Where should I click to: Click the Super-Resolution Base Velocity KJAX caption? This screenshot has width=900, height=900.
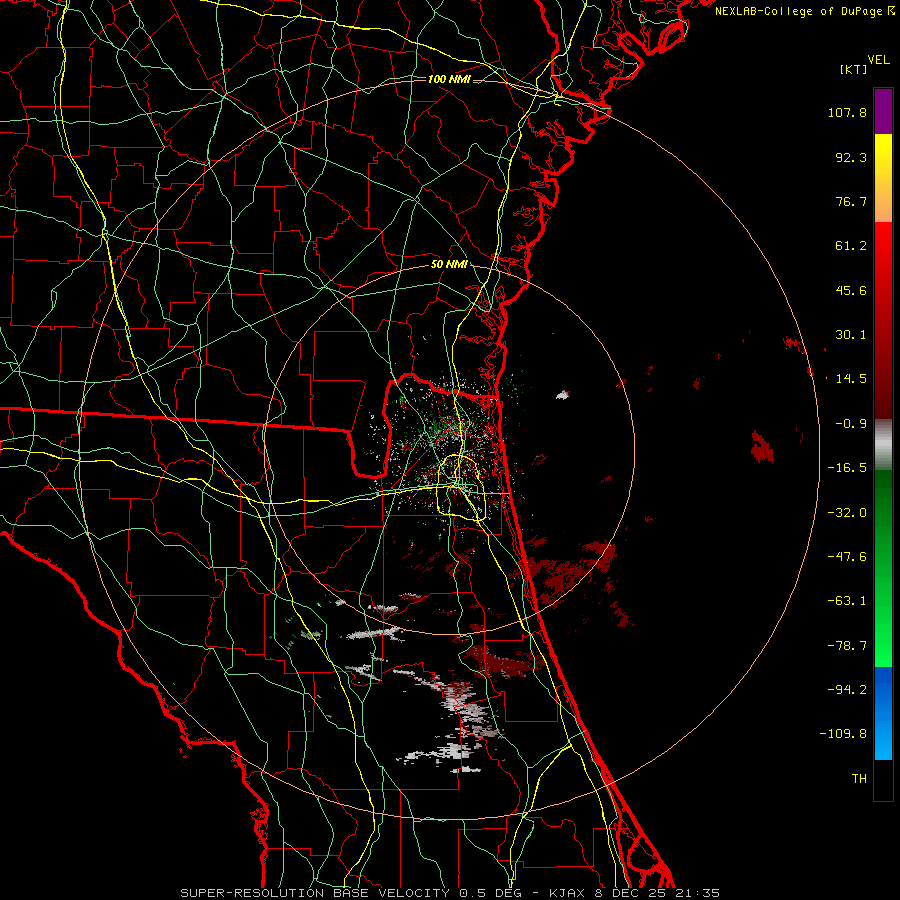[450, 893]
